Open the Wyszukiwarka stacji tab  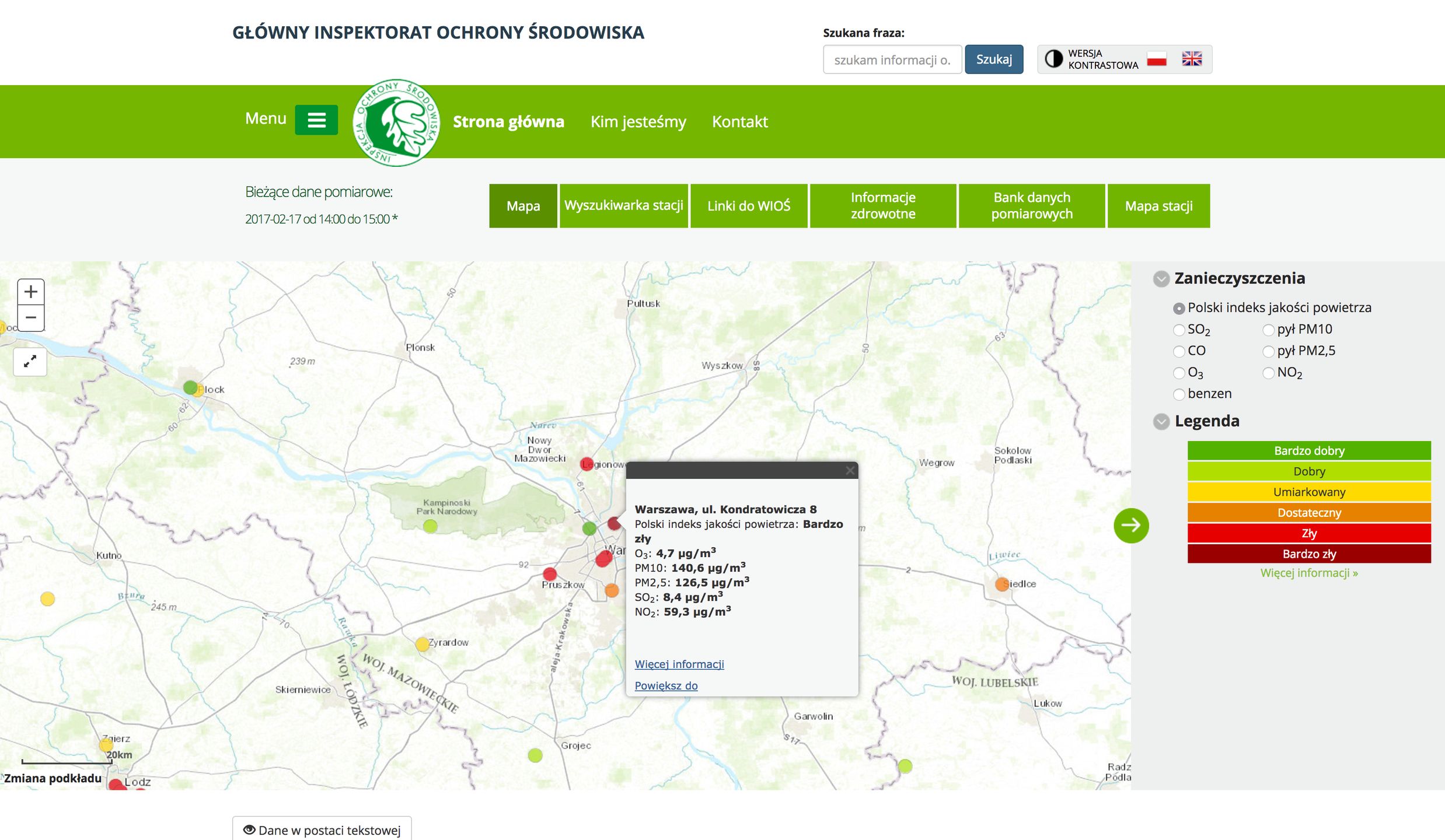coord(623,206)
